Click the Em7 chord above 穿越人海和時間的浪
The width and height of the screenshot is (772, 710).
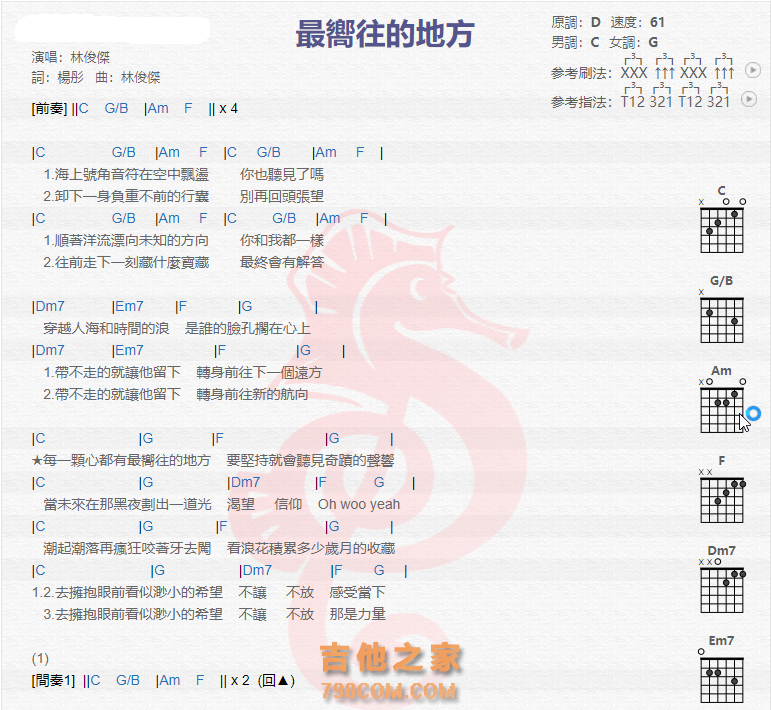click(x=129, y=306)
